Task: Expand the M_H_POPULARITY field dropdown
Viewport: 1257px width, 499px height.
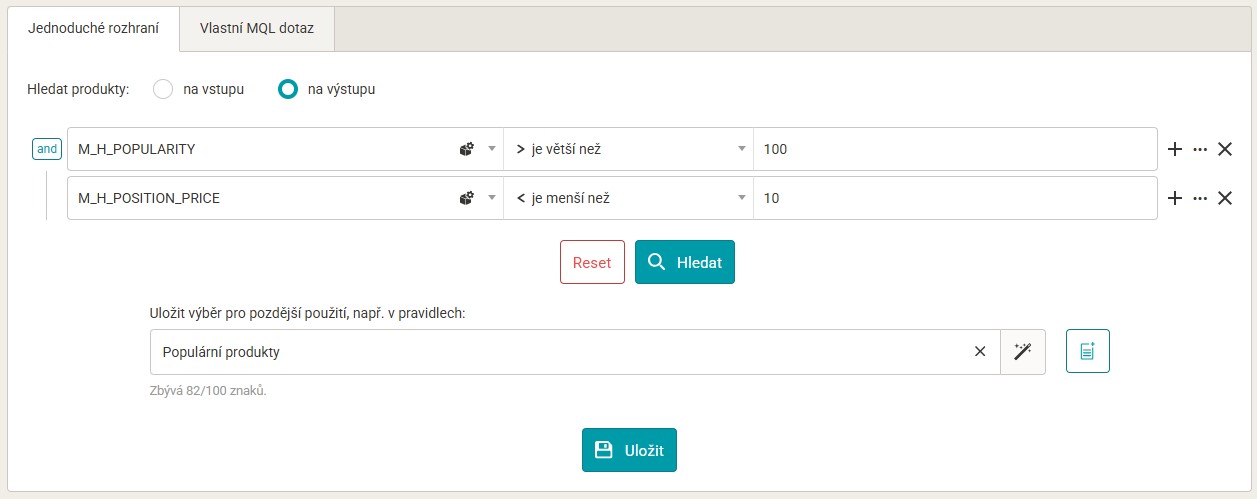Action: pos(491,150)
